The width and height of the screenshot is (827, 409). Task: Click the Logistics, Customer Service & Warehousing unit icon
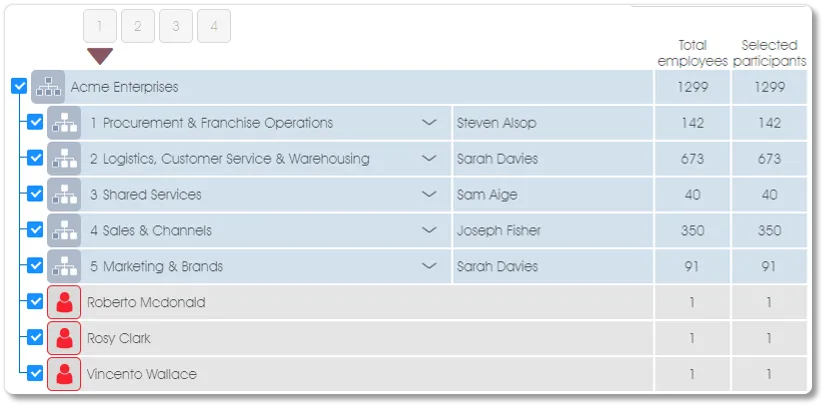coord(64,159)
